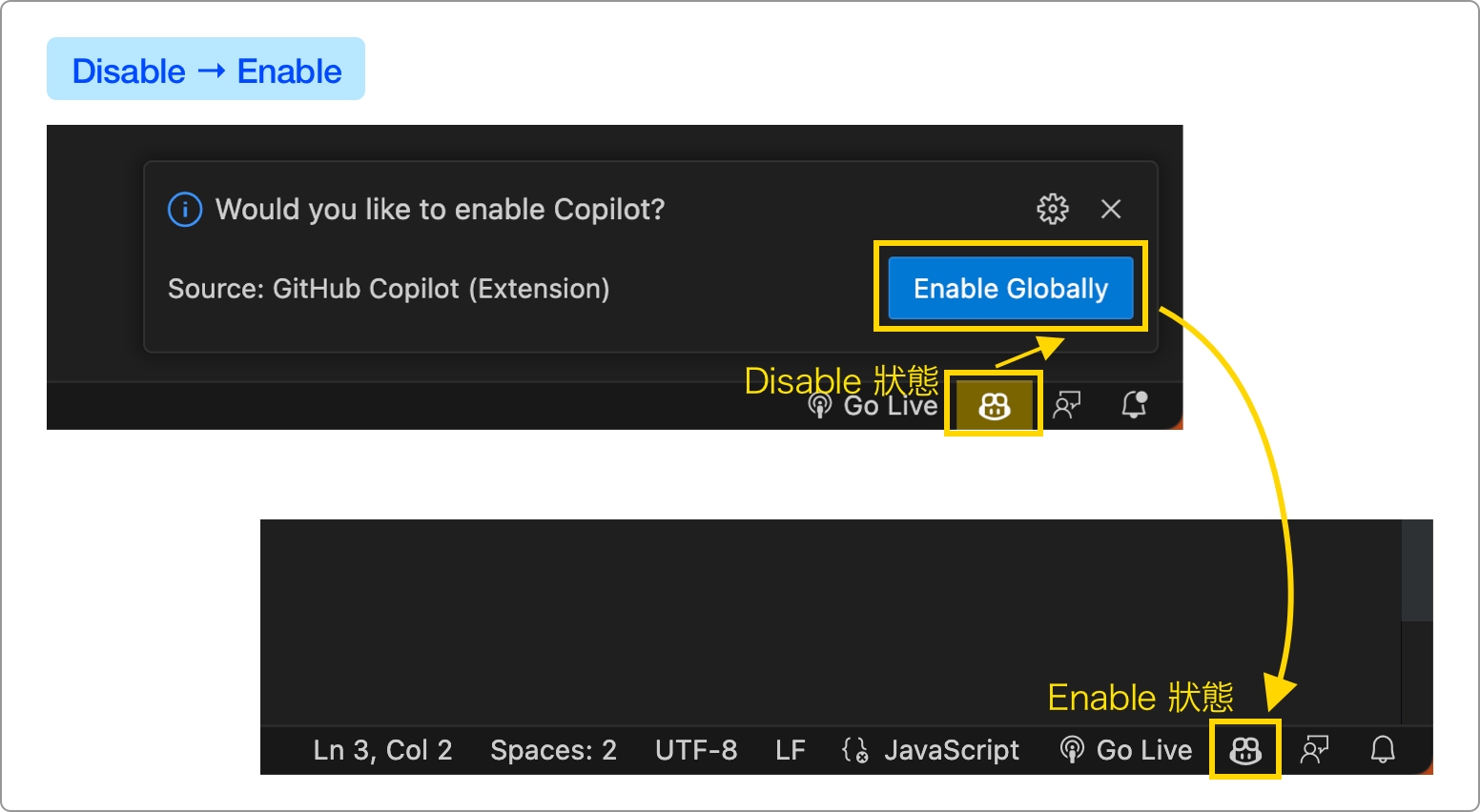
Task: Select the LF end-of-line status item
Action: point(791,750)
